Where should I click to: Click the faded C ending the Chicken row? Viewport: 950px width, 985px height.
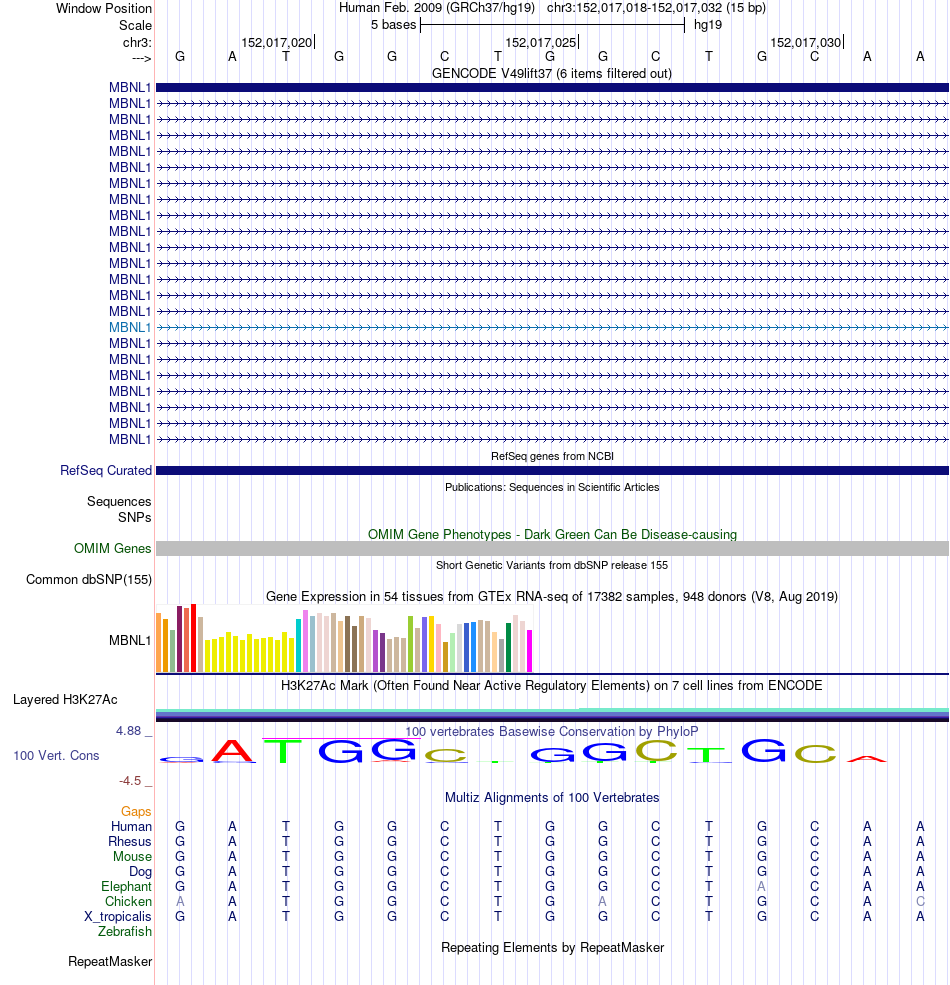pyautogui.click(x=920, y=901)
